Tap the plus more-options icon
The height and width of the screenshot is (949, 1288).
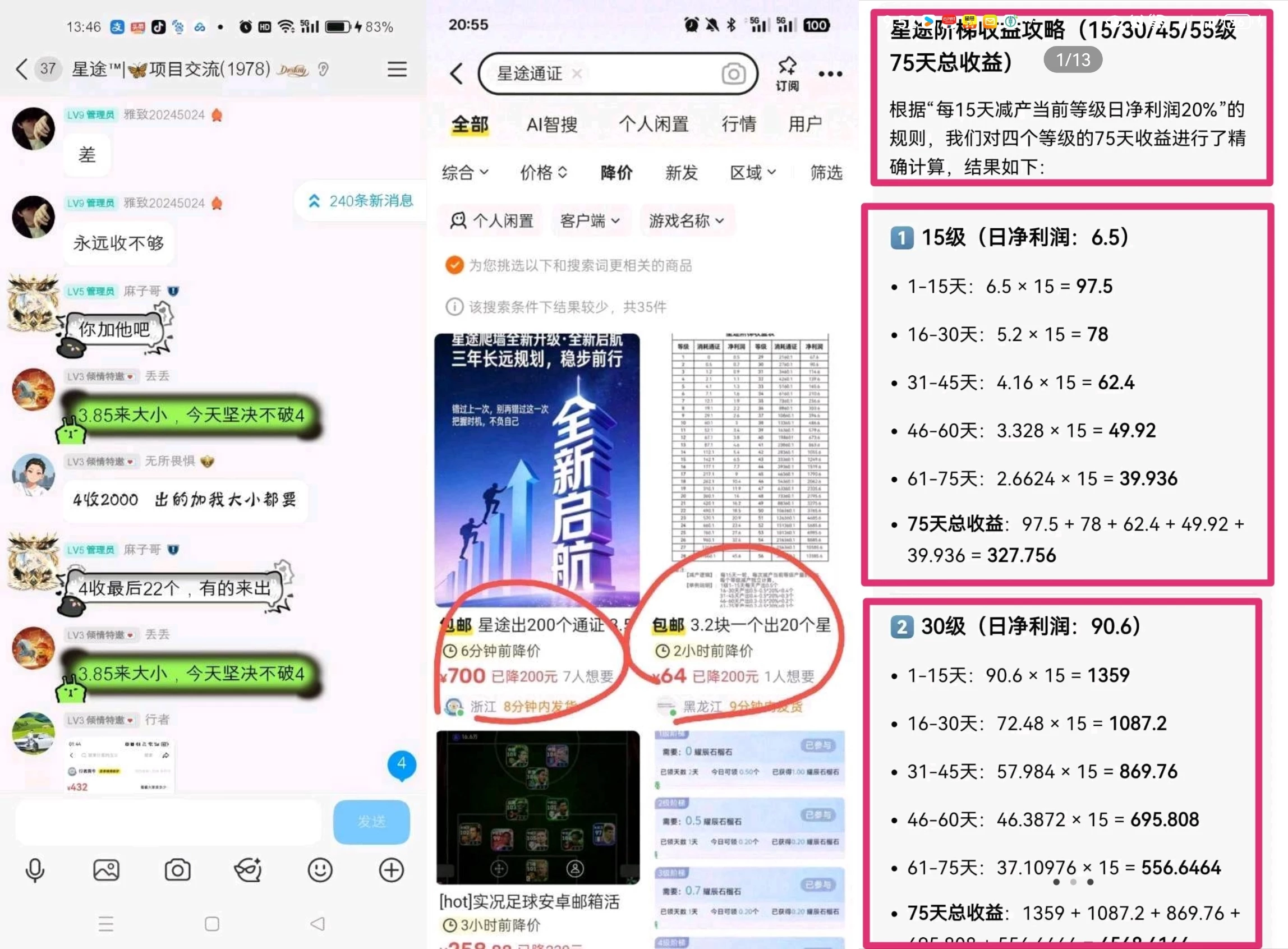click(391, 870)
